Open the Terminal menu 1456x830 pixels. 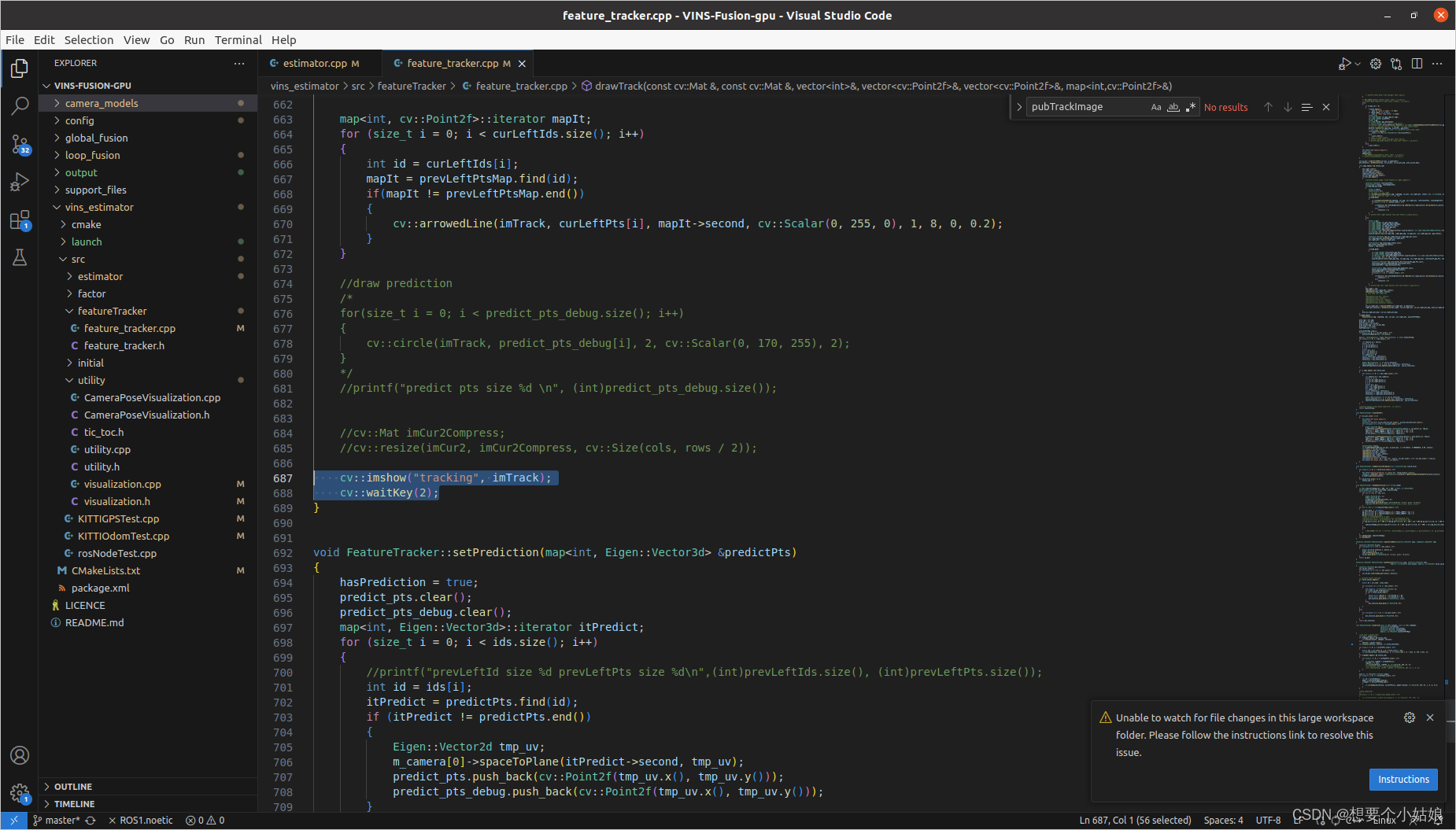pyautogui.click(x=238, y=39)
